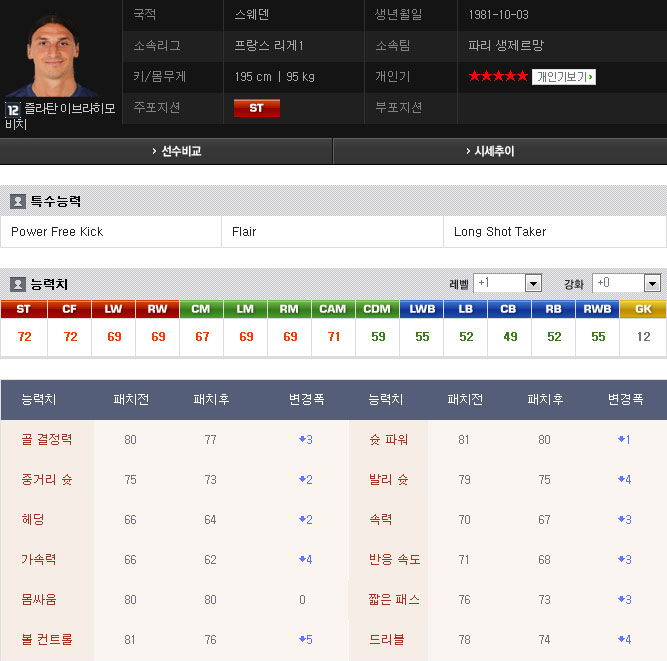Click the CM position header
This screenshot has height=661, width=667.
(201, 309)
